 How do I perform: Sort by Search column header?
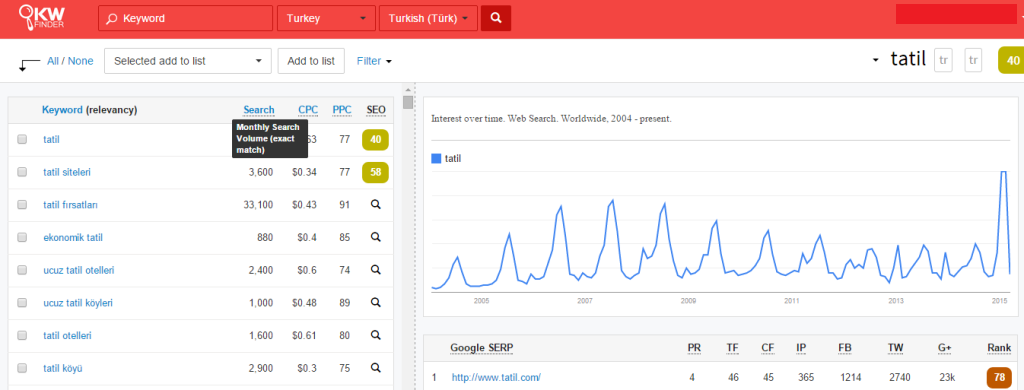pos(259,110)
